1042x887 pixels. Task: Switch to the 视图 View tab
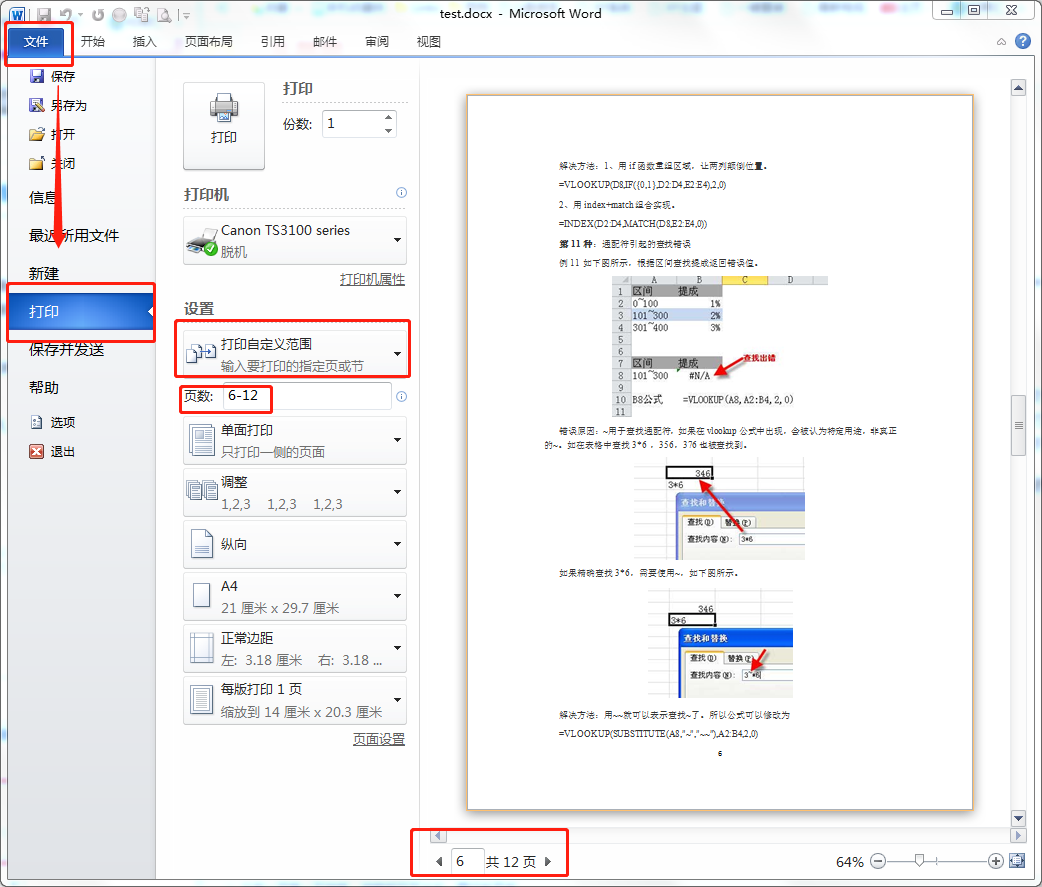(x=429, y=42)
